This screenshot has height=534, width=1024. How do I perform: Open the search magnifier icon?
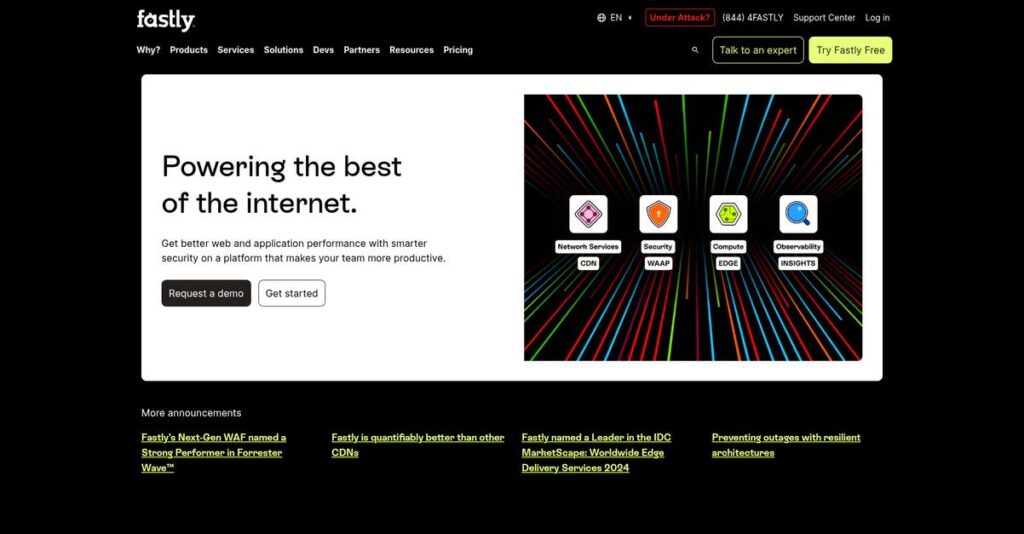click(x=695, y=50)
